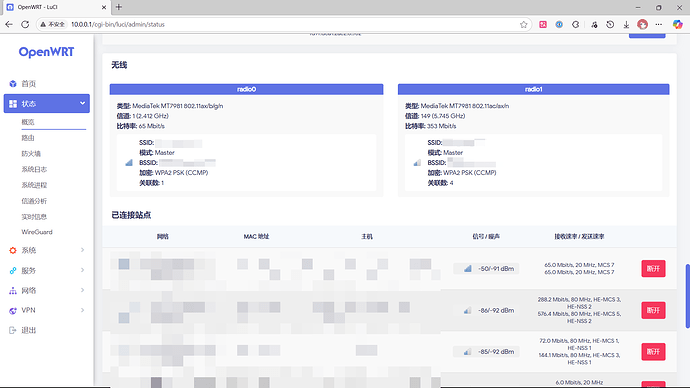Expand the 网络 menu chevron
Viewport: 690px width, 388px height.
[x=82, y=290]
